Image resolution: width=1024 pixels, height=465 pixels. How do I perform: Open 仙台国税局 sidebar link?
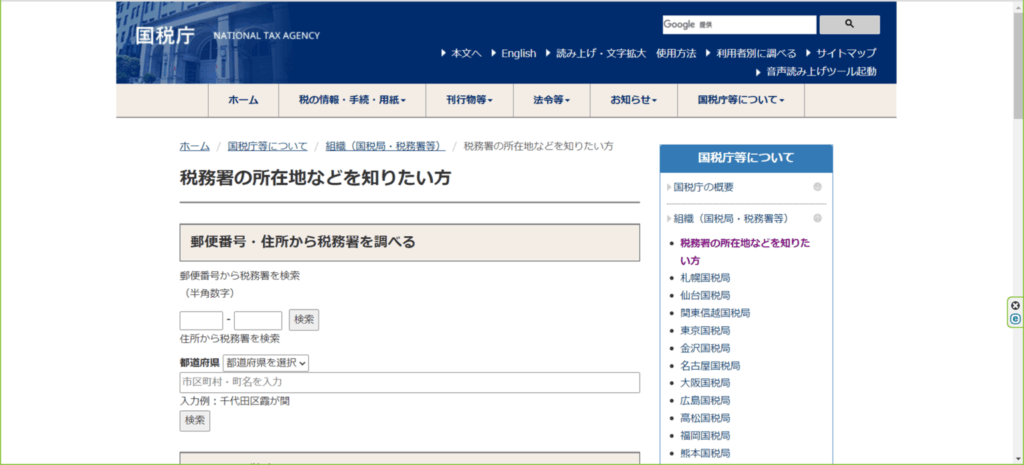coord(705,295)
